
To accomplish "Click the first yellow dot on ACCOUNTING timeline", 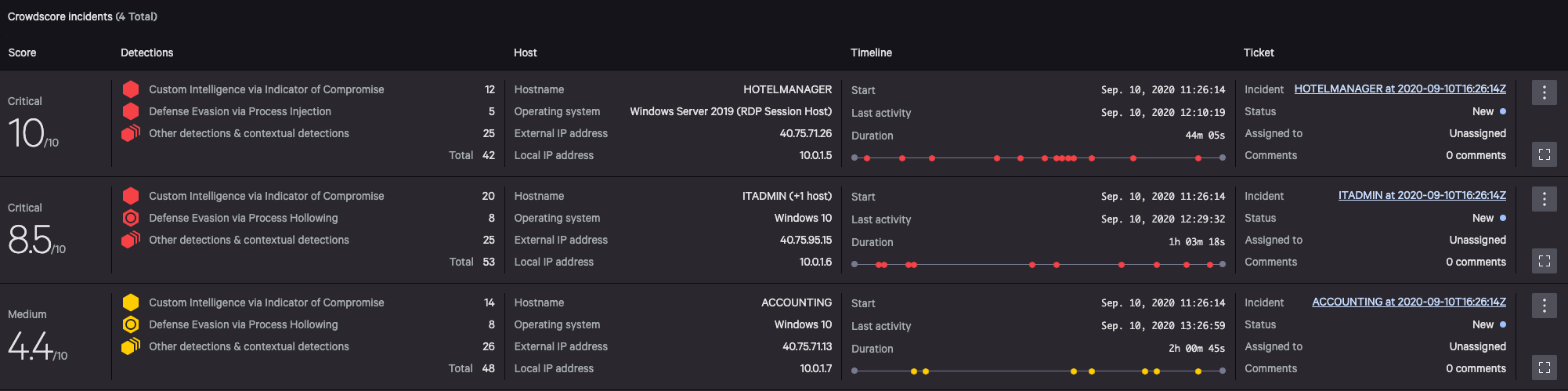I will [x=914, y=371].
